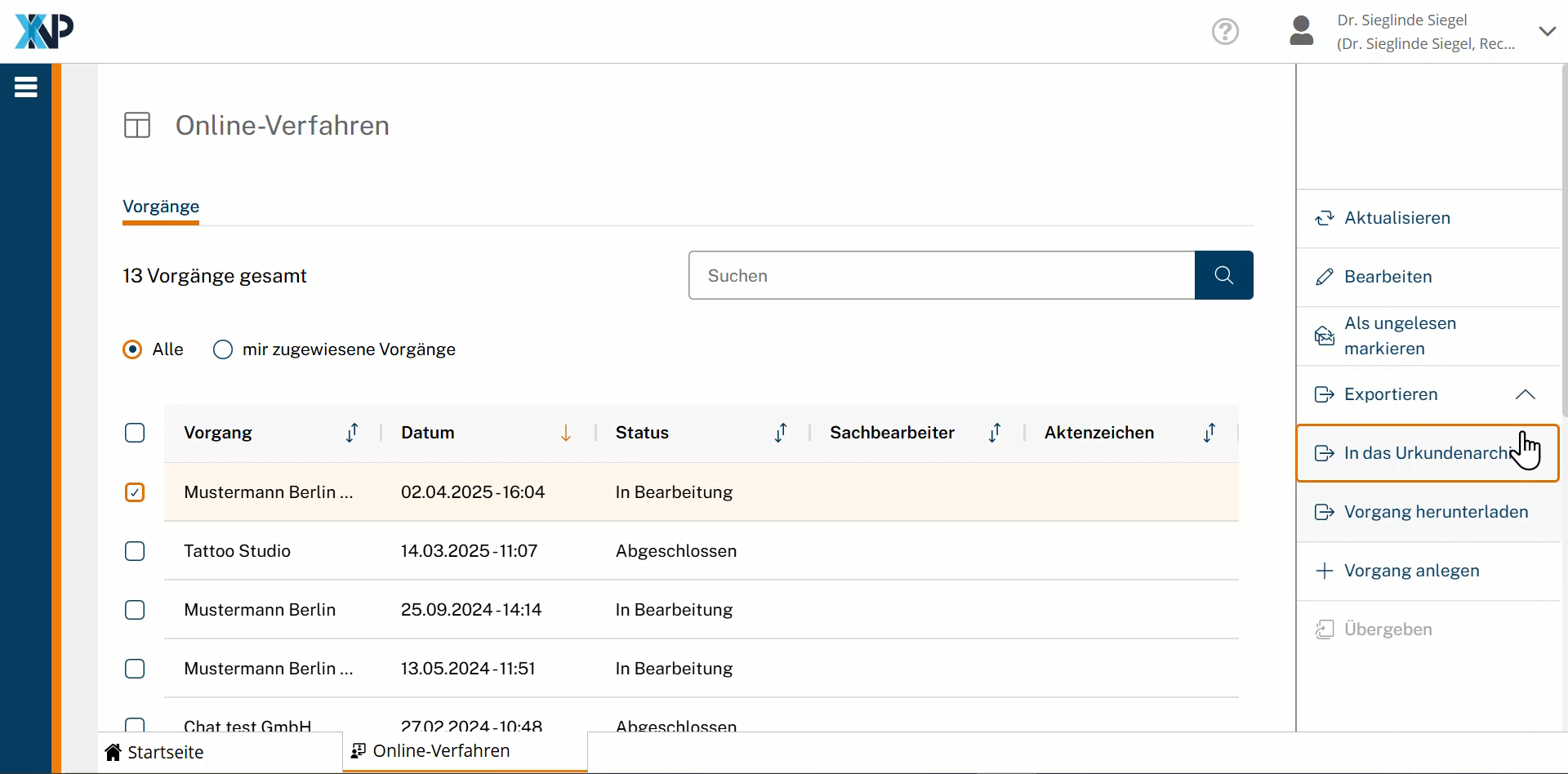Tick the checkbox for Tattoo Studio
Image resolution: width=1568 pixels, height=774 pixels.
click(x=135, y=551)
